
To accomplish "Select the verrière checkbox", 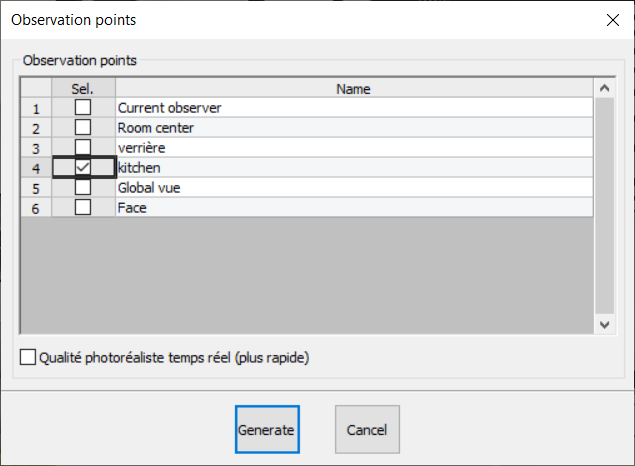I will pyautogui.click(x=83, y=147).
